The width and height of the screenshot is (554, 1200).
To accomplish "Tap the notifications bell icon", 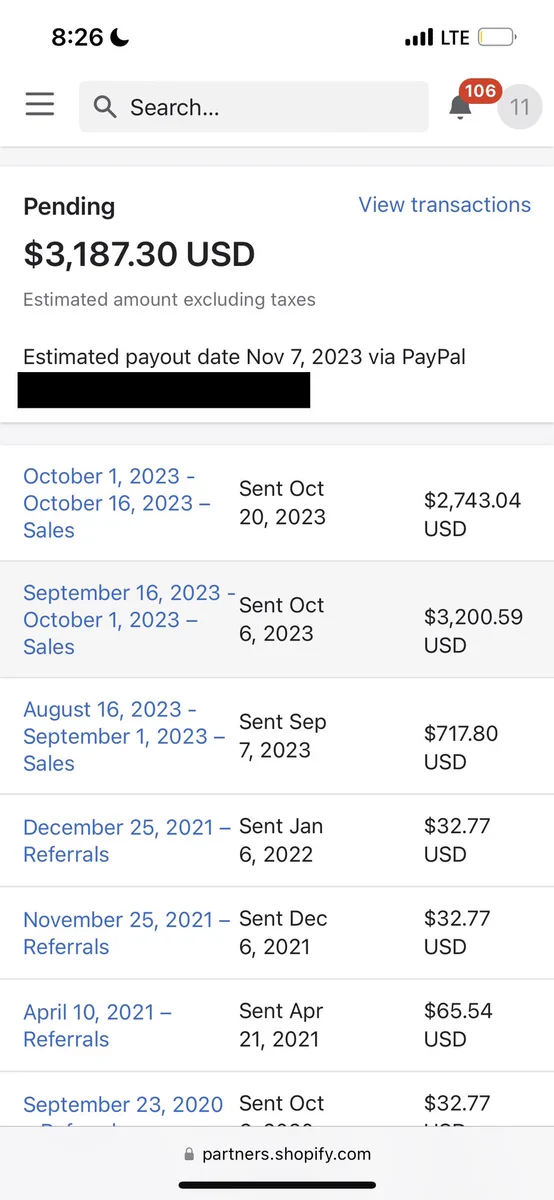I will [x=460, y=108].
